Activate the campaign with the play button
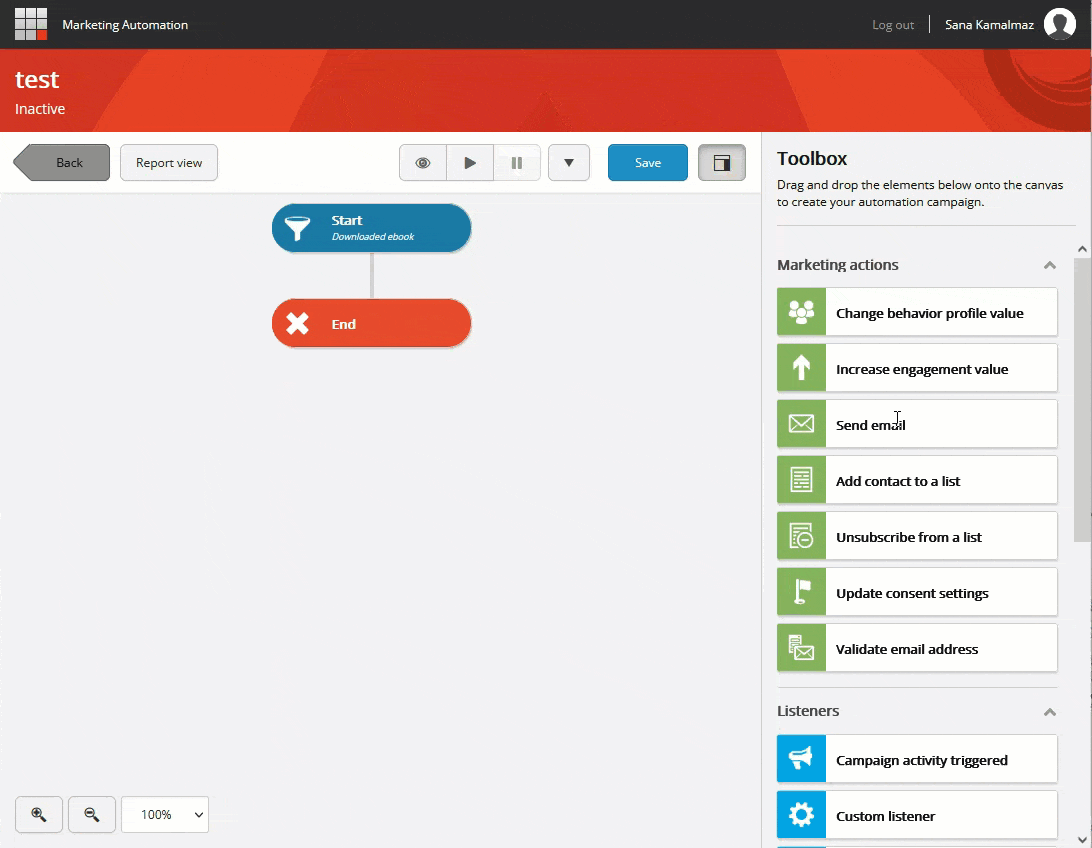This screenshot has width=1092, height=848. [x=470, y=163]
